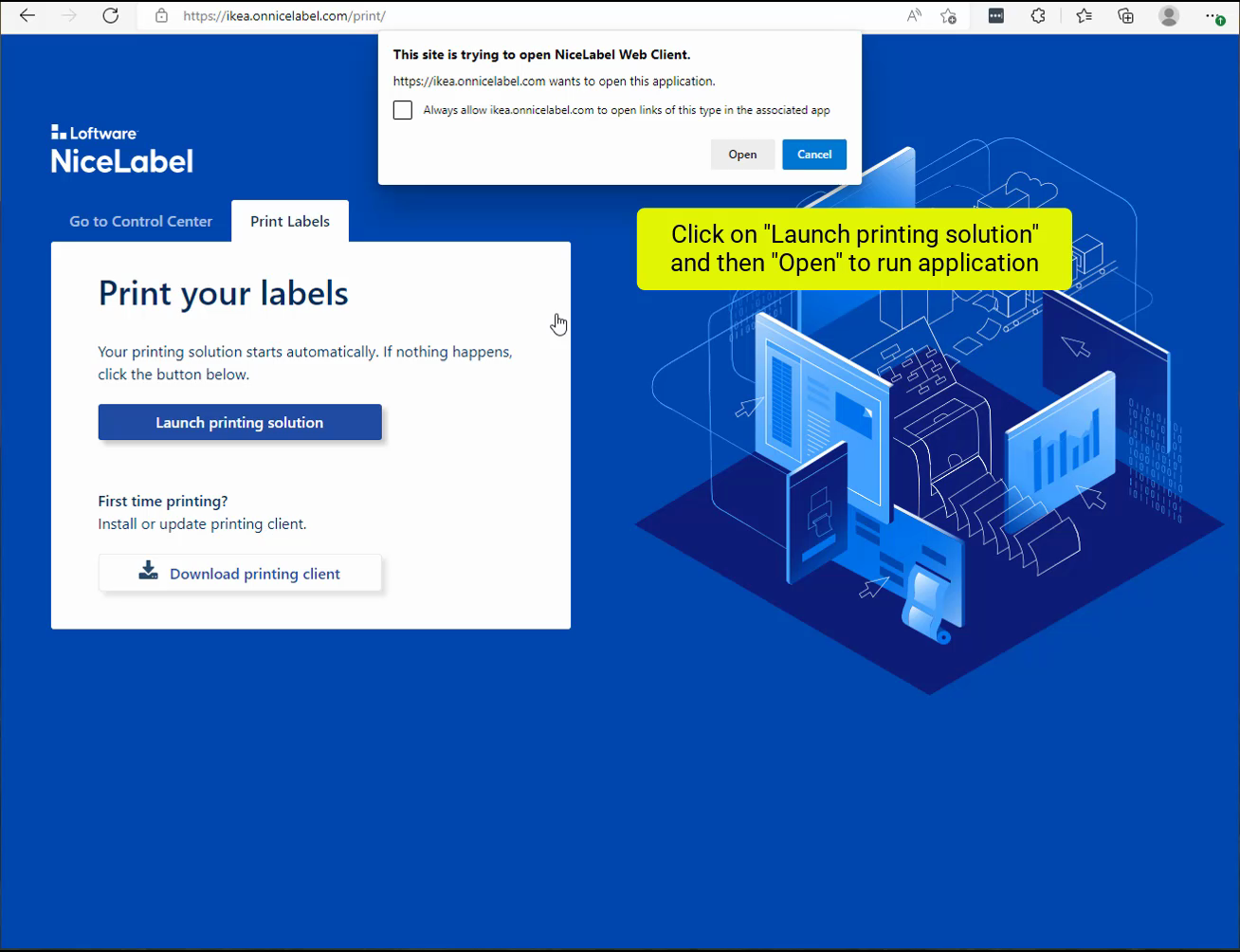1240x952 pixels.
Task: Add this page to favorites with the star-plus icon
Action: tap(948, 15)
